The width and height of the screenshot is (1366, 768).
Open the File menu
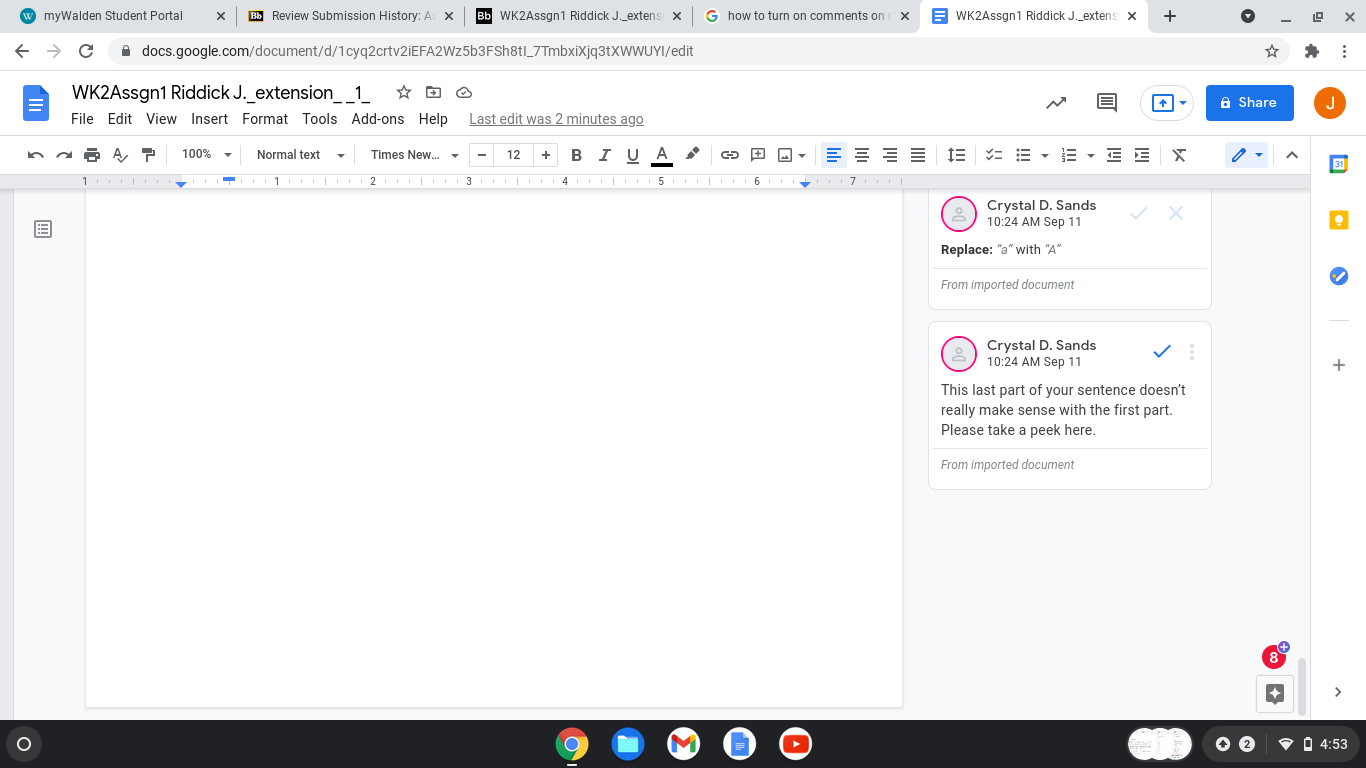point(82,119)
